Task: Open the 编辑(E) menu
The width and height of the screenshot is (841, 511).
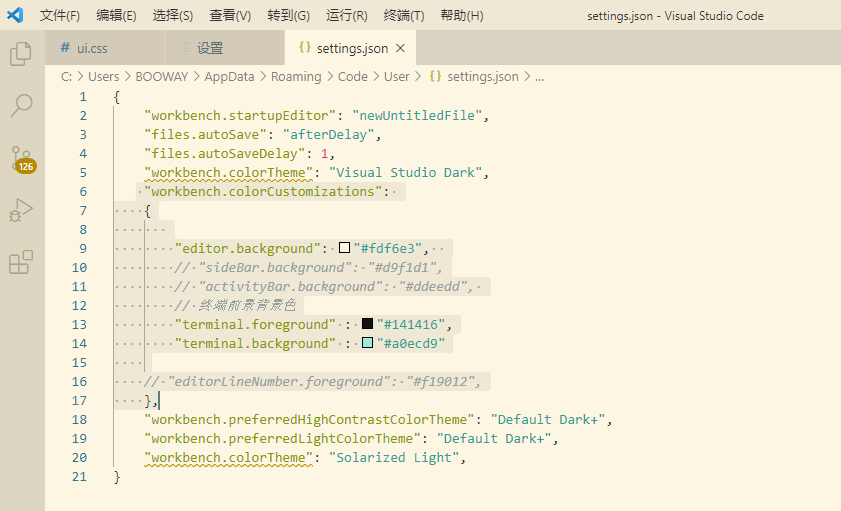Action: point(116,16)
